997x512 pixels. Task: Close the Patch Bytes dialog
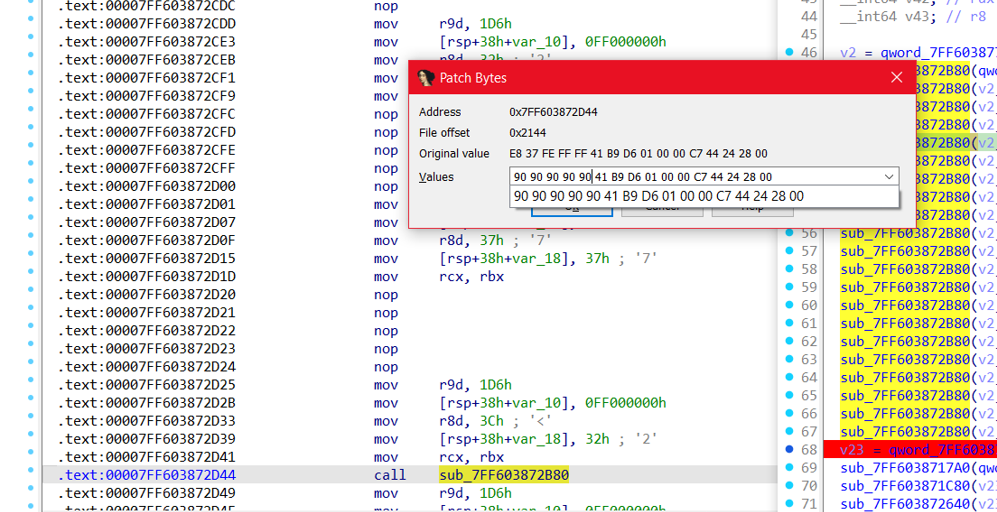click(x=896, y=78)
